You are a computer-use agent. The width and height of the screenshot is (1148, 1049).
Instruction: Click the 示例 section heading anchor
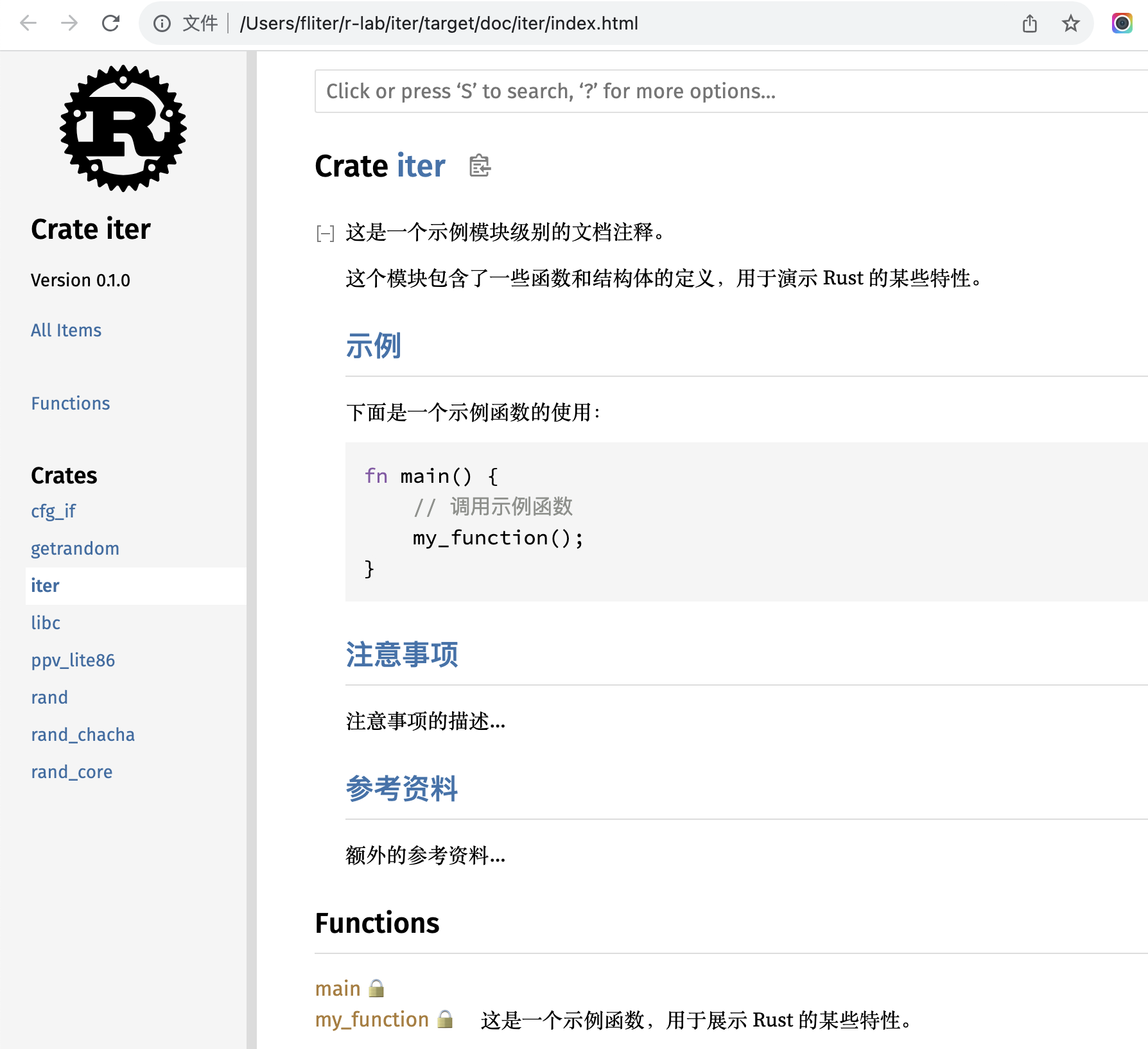[373, 345]
